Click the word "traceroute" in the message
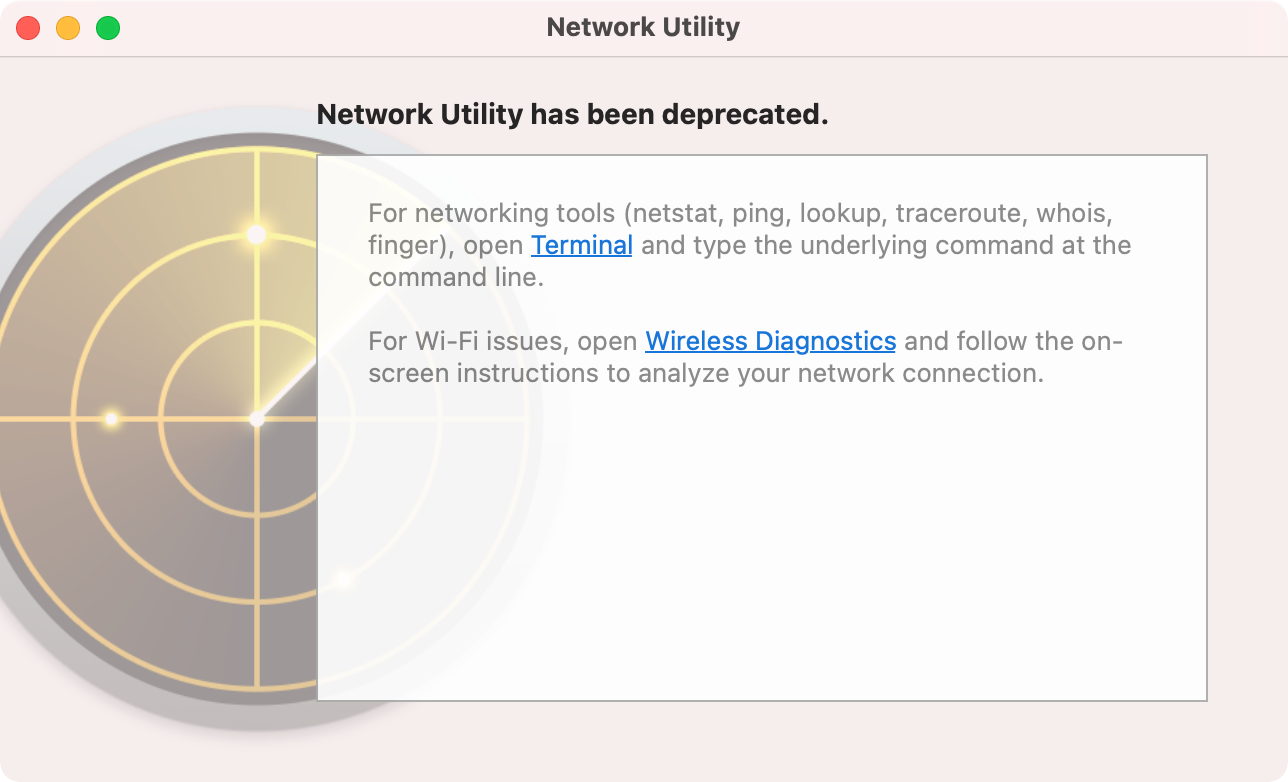 click(x=961, y=213)
